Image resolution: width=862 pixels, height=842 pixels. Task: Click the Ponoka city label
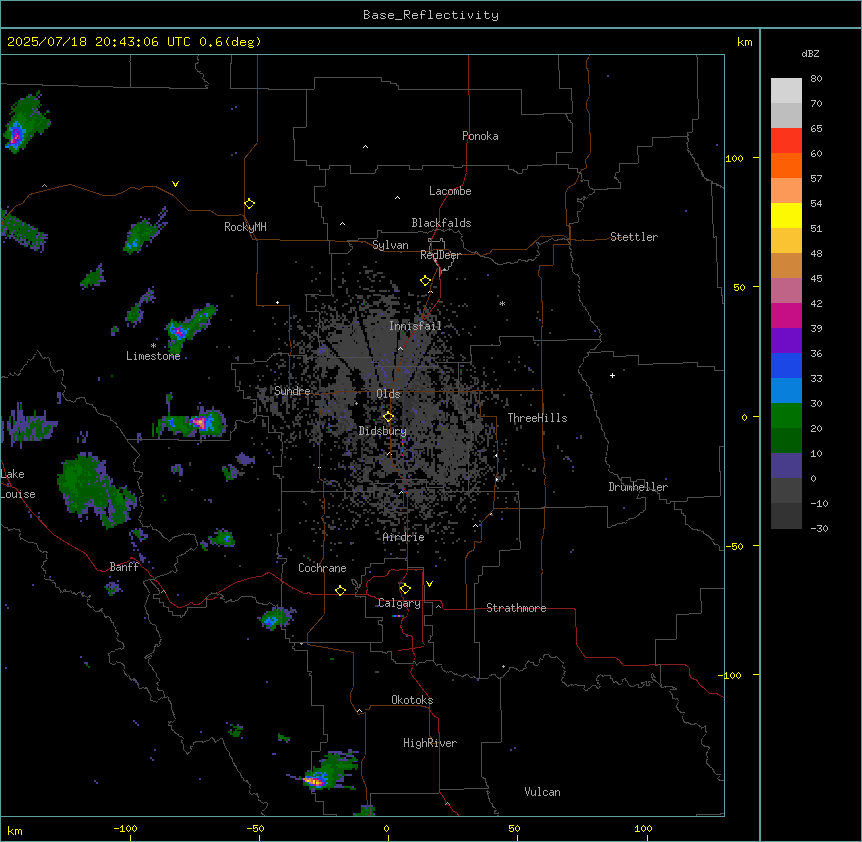click(480, 136)
